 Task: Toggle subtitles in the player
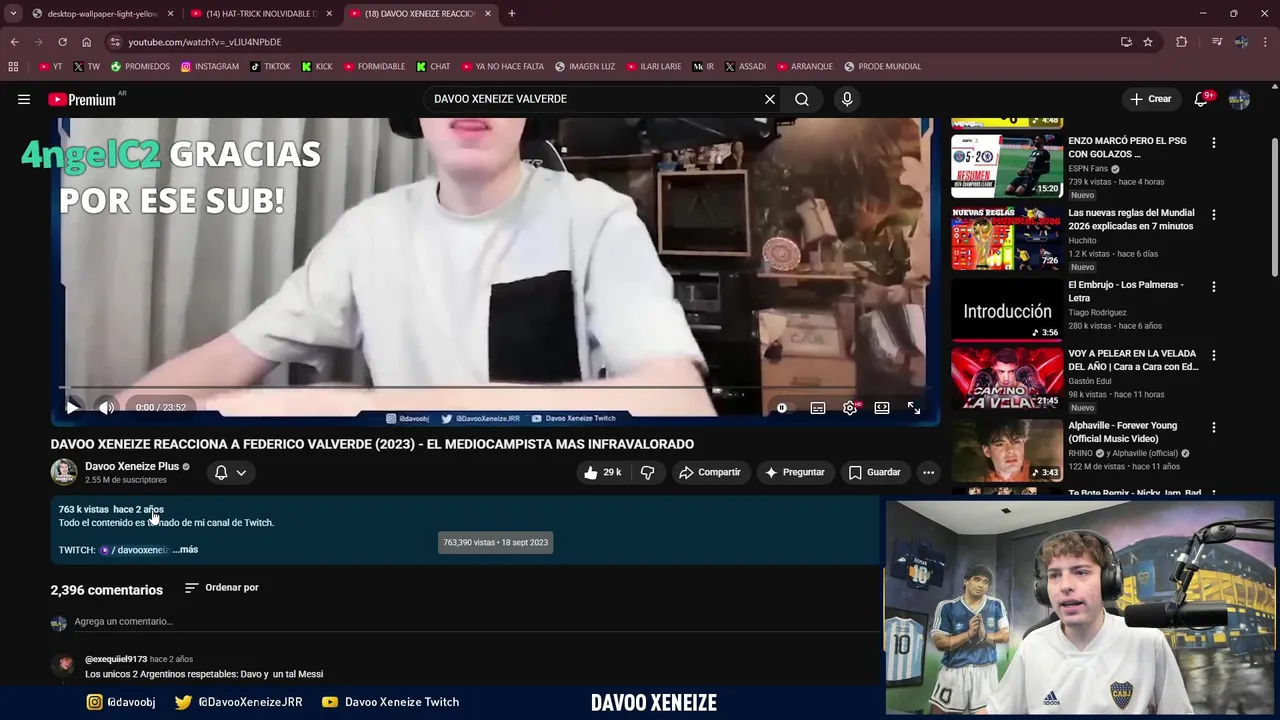818,408
